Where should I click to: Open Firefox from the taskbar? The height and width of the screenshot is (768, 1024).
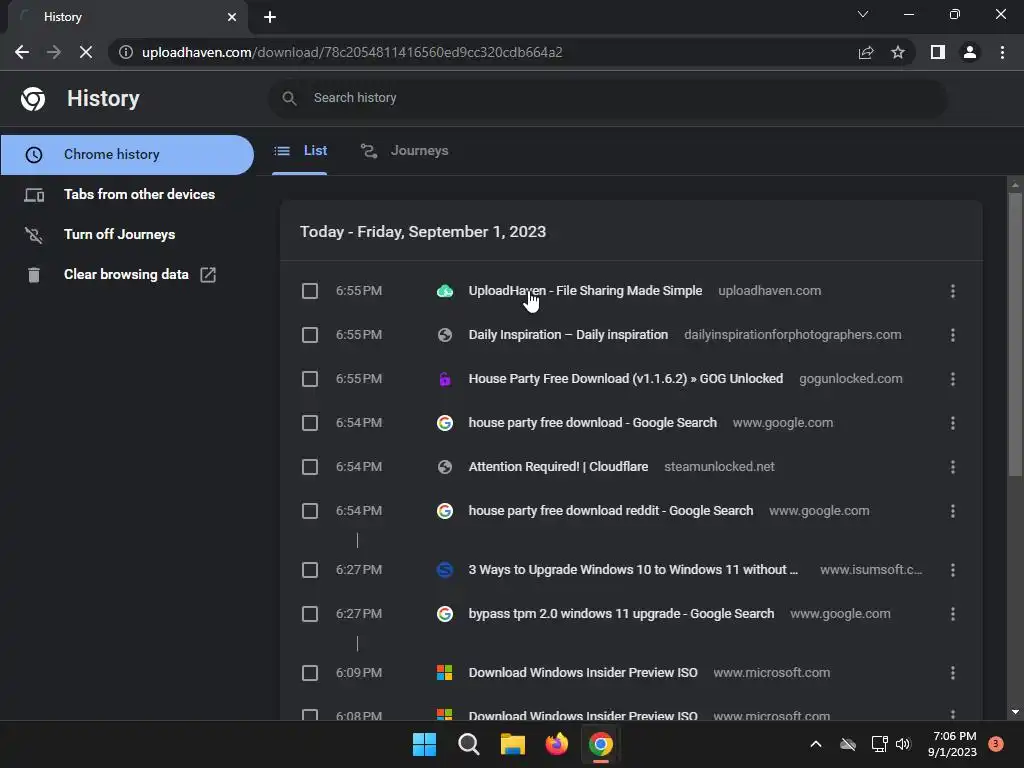556,744
